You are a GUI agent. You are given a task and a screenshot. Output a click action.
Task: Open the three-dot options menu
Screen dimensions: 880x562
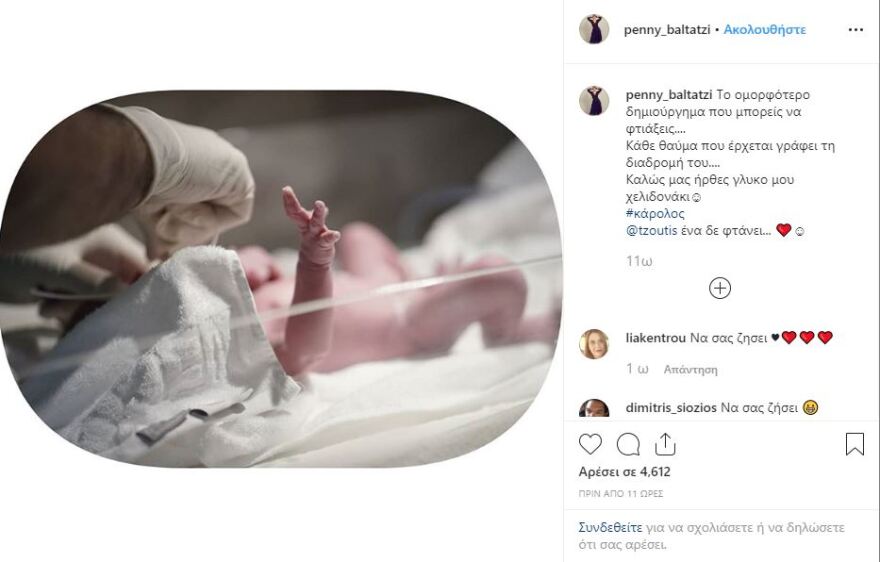coord(855,30)
